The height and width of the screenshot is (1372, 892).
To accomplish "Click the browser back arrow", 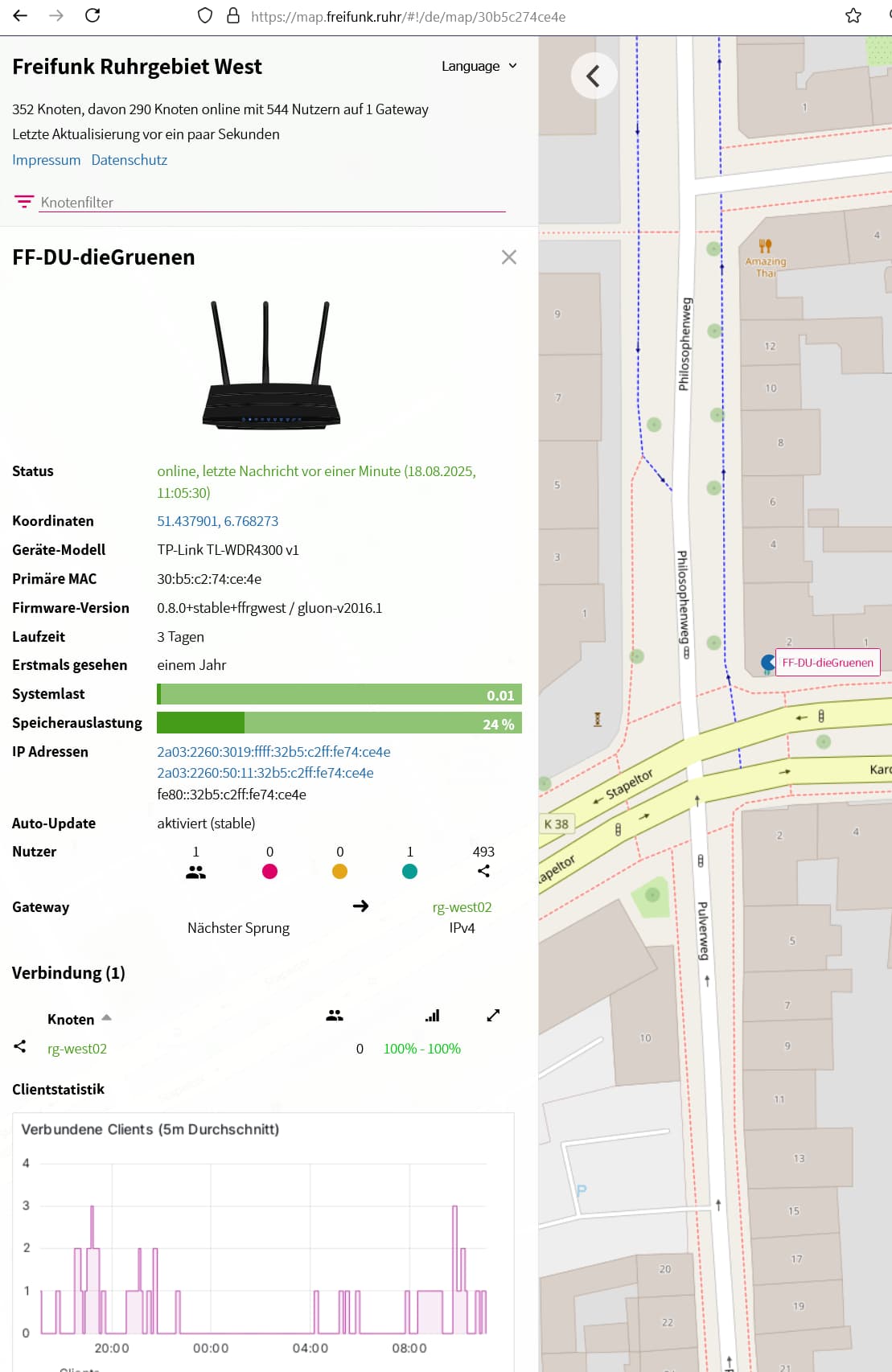I will (x=20, y=15).
